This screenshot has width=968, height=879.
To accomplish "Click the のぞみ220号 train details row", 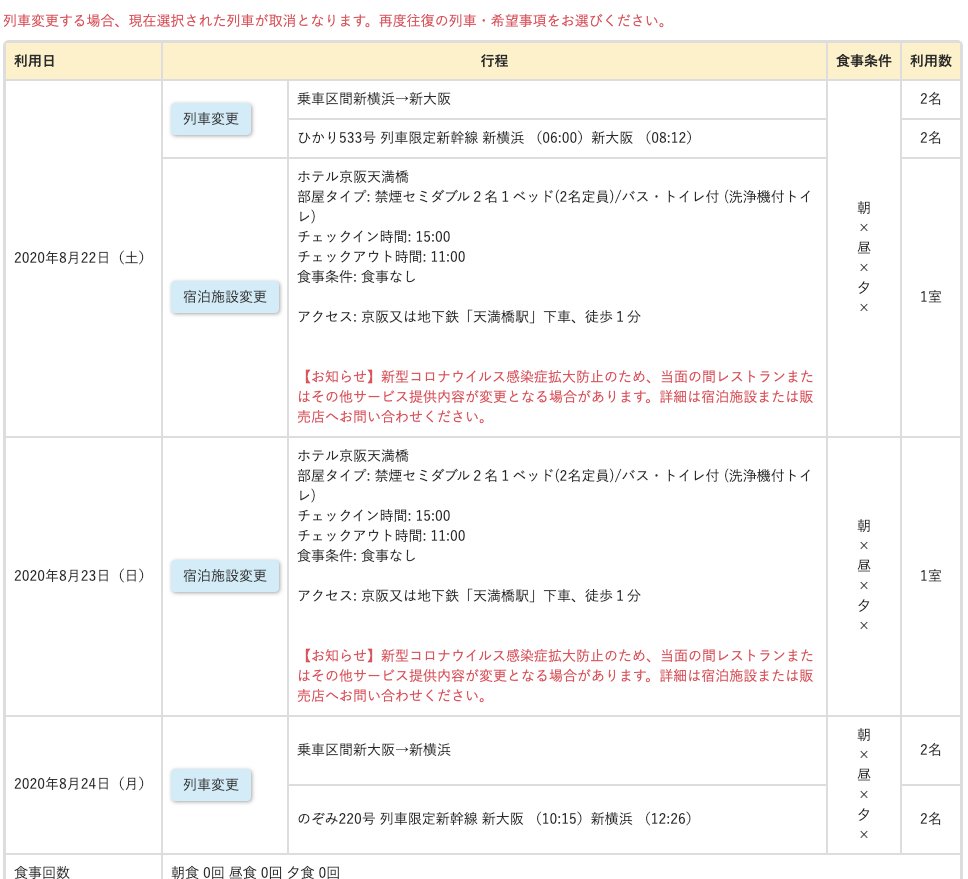I will [x=557, y=819].
